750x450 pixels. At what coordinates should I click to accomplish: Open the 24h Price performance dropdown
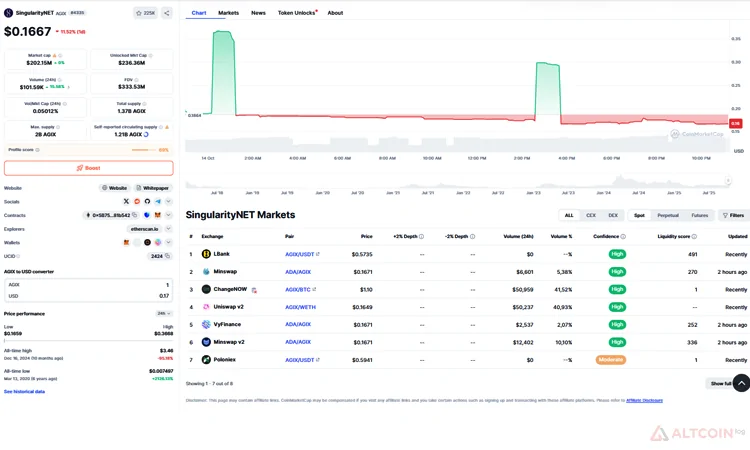pos(164,314)
